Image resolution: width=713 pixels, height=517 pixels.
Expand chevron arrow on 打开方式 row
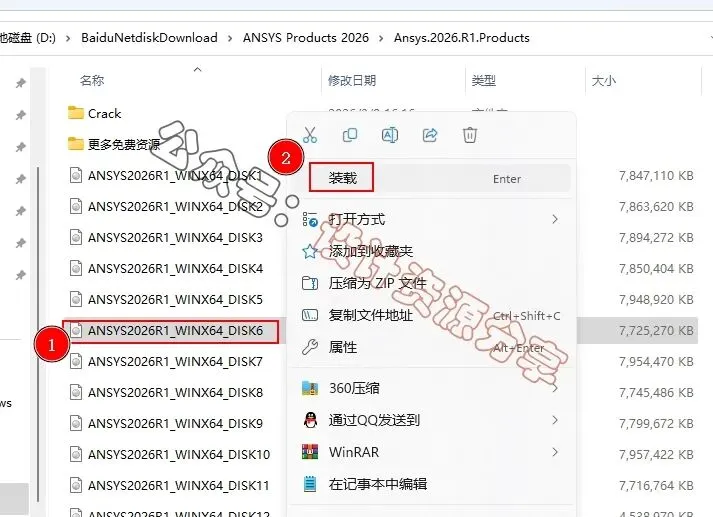[555, 220]
